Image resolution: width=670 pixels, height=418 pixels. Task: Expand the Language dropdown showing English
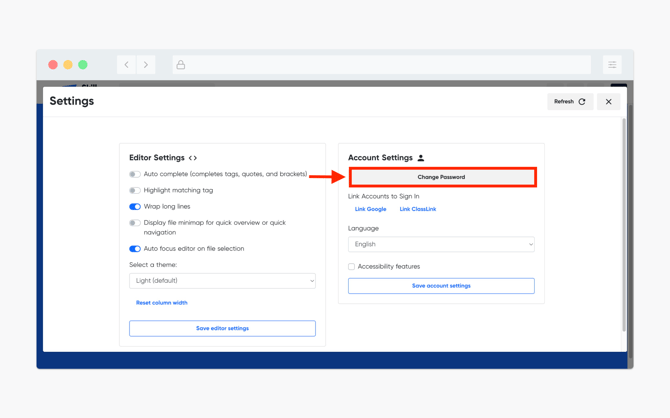(441, 244)
